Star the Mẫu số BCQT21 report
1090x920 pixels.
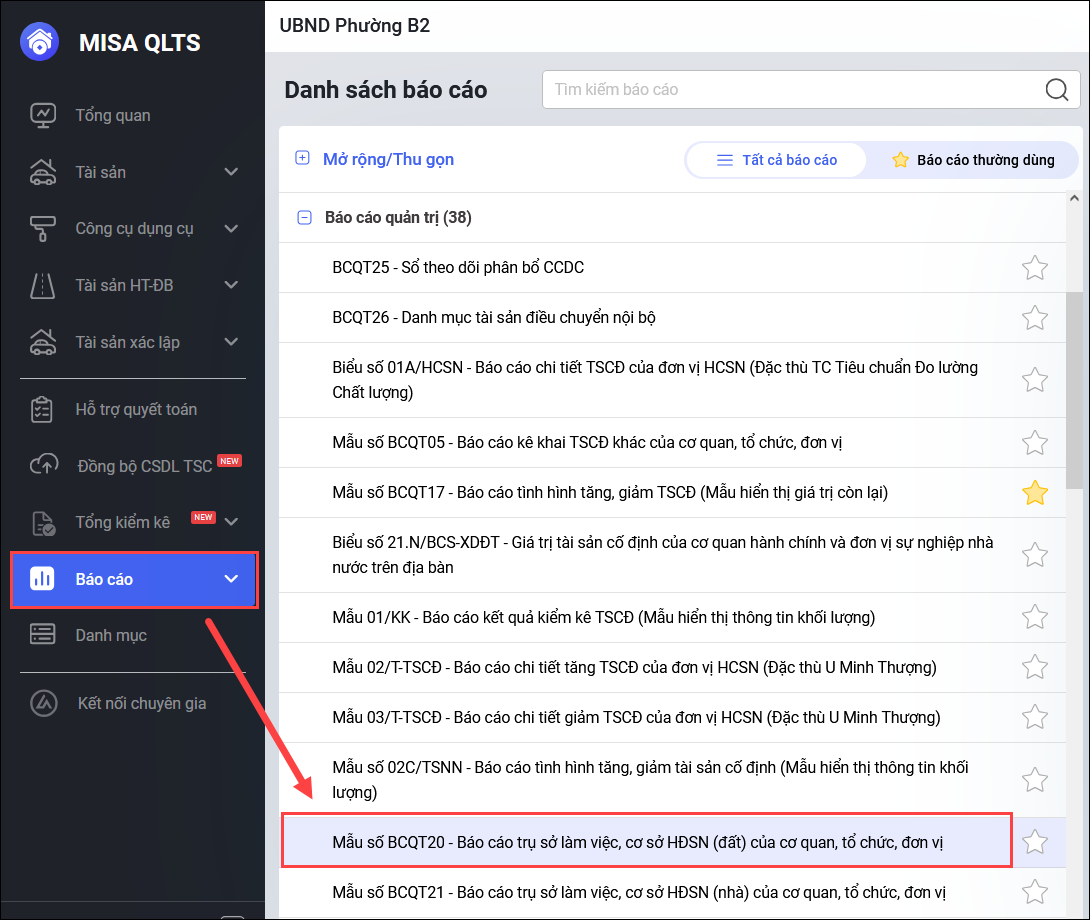(x=1034, y=891)
